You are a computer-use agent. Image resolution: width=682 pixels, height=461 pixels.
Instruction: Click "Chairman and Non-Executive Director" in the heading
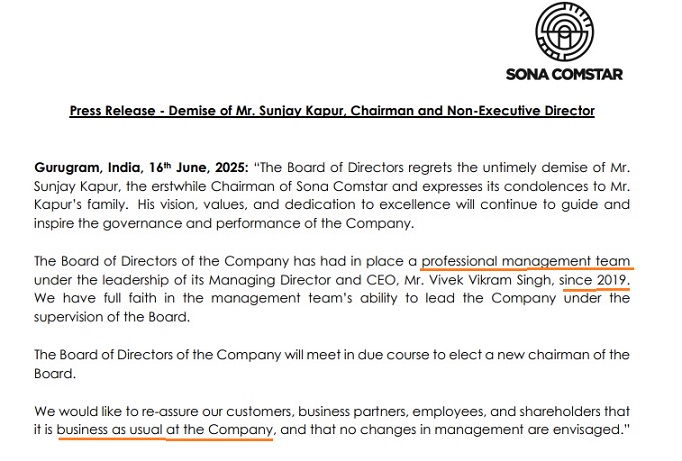472,110
